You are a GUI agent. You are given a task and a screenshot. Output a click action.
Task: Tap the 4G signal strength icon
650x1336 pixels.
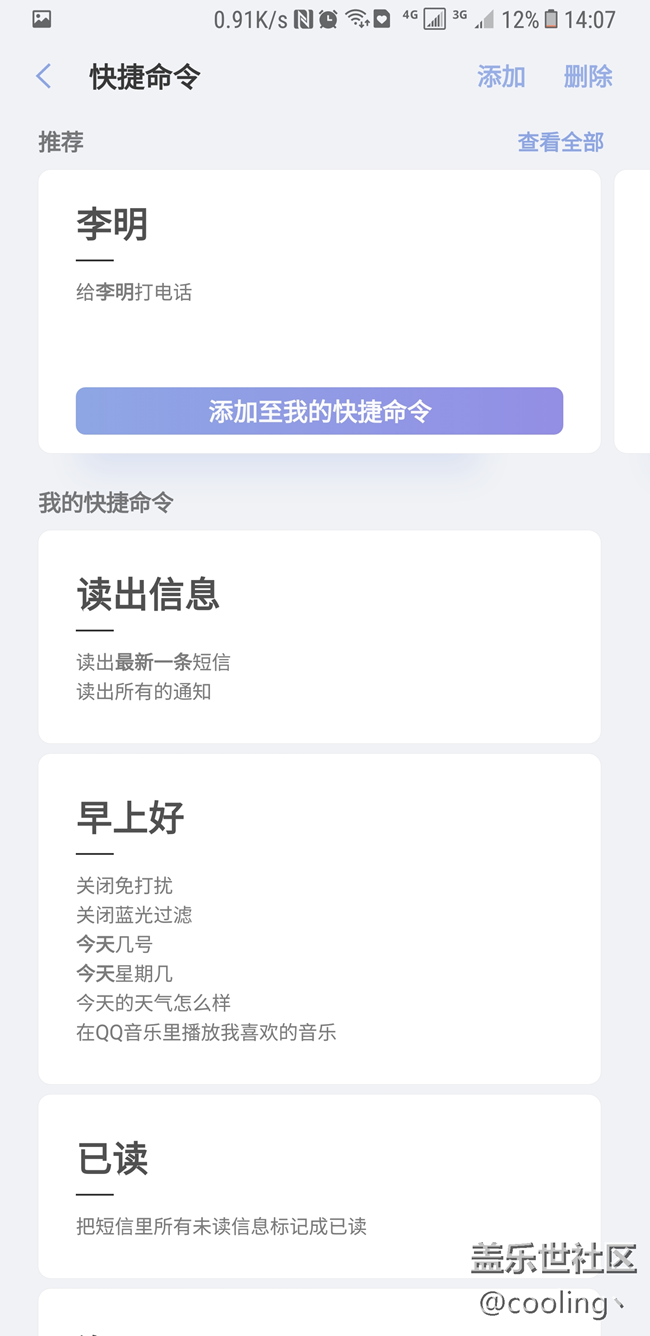(435, 19)
